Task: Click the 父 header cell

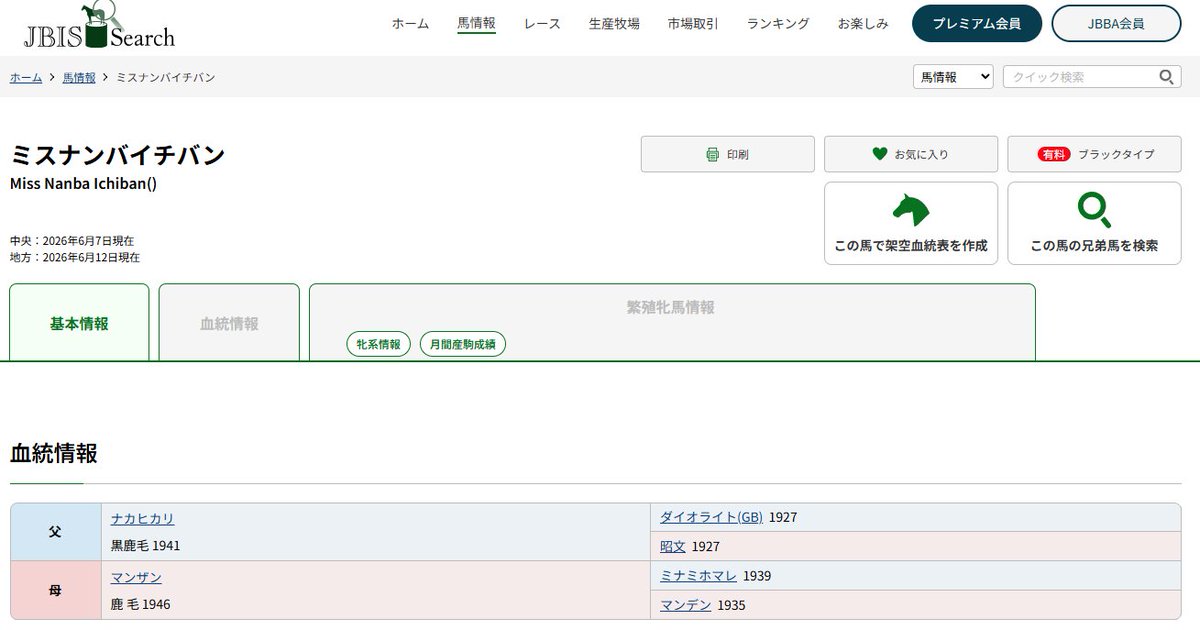Action: coord(56,532)
